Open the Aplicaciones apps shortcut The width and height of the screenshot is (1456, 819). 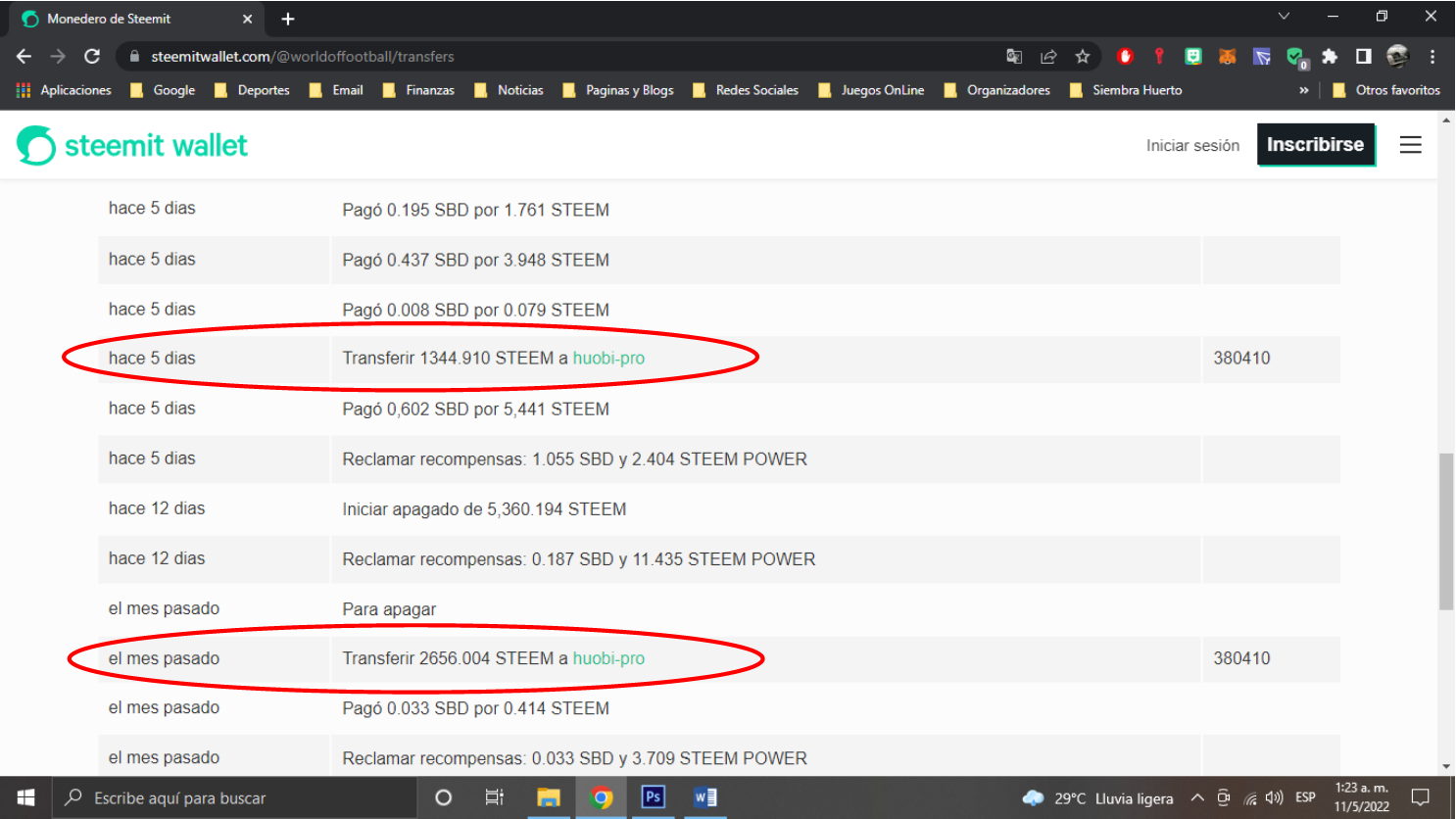(64, 90)
